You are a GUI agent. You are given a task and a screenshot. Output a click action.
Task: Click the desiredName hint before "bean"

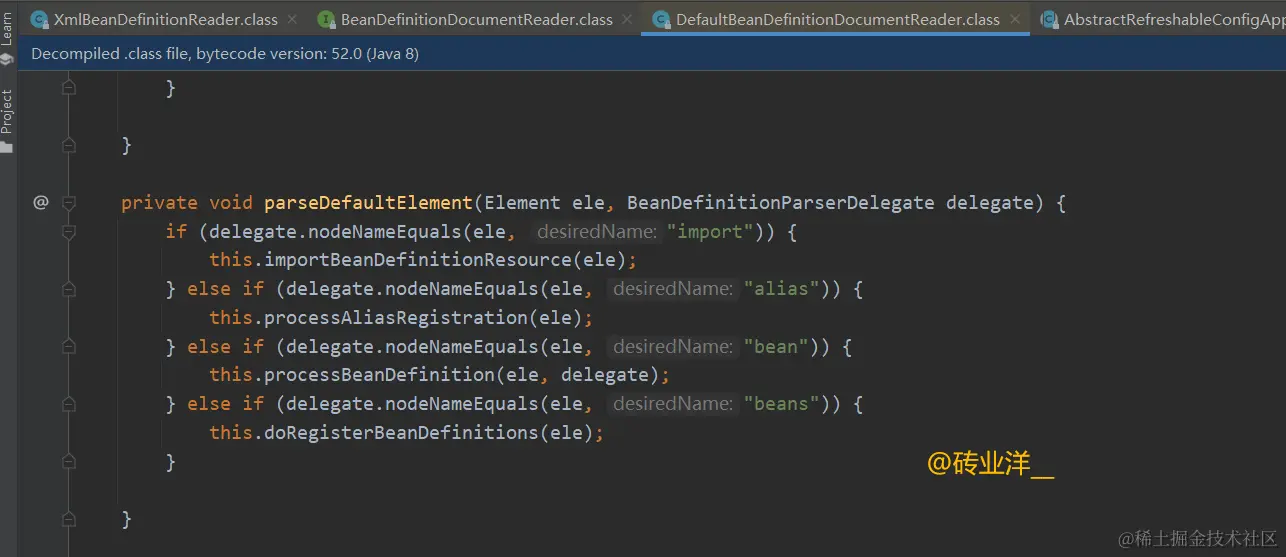tap(673, 347)
